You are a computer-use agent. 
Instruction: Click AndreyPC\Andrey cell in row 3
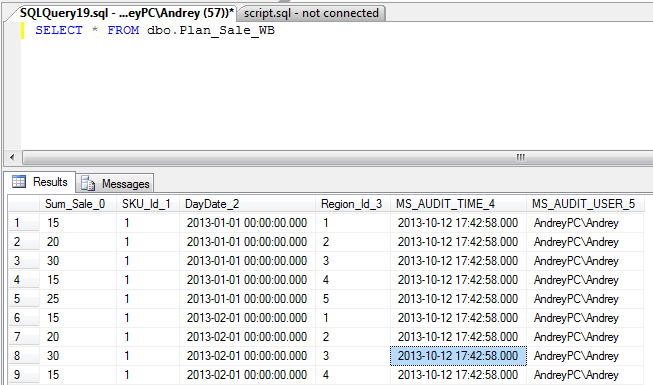585,261
